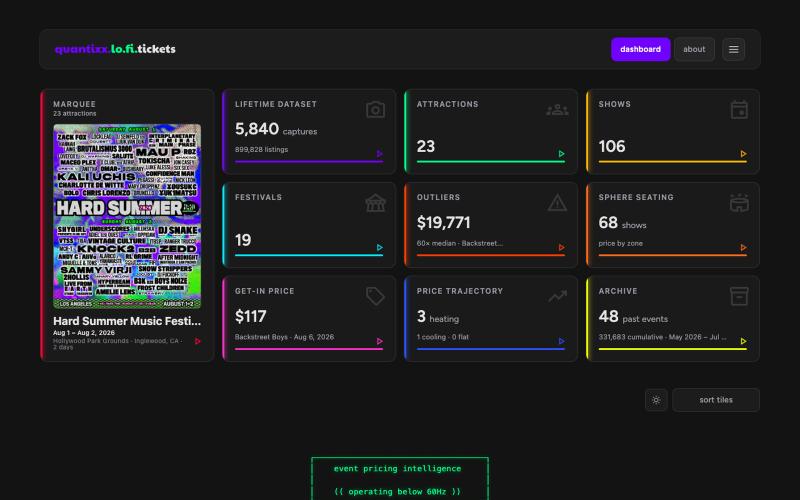Click the red-orange play arrow on Outliers tile
The width and height of the screenshot is (800, 500).
561,247
